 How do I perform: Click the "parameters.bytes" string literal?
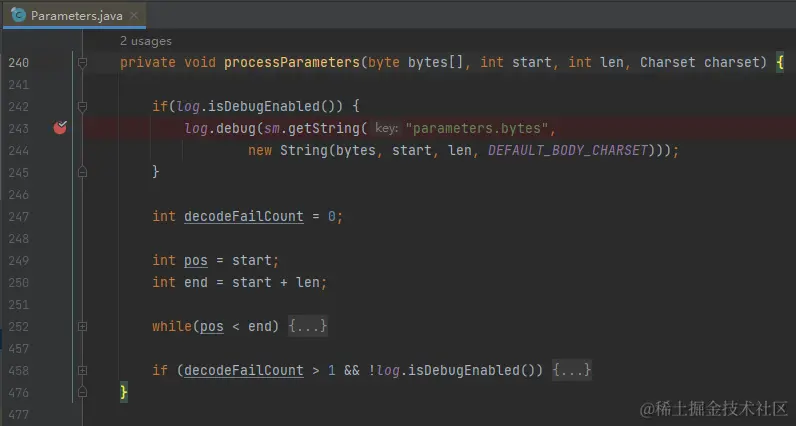tap(477, 128)
